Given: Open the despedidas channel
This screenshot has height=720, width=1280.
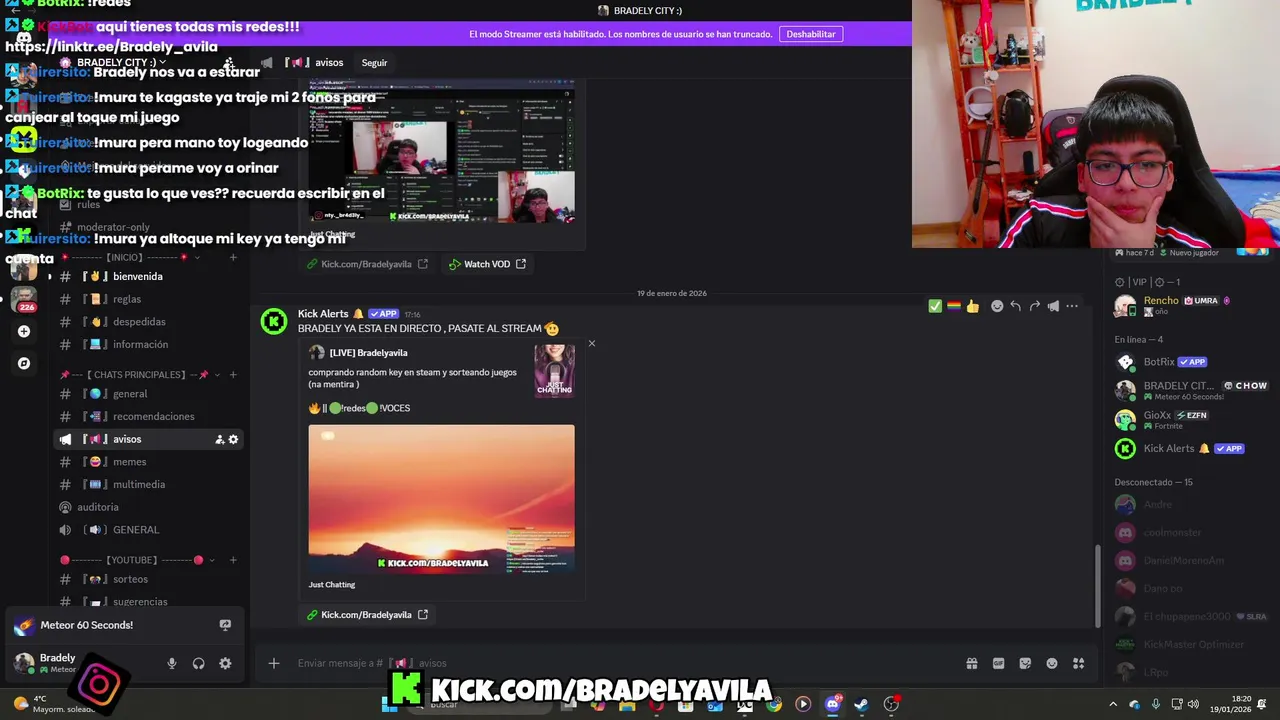Looking at the screenshot, I should (148, 322).
